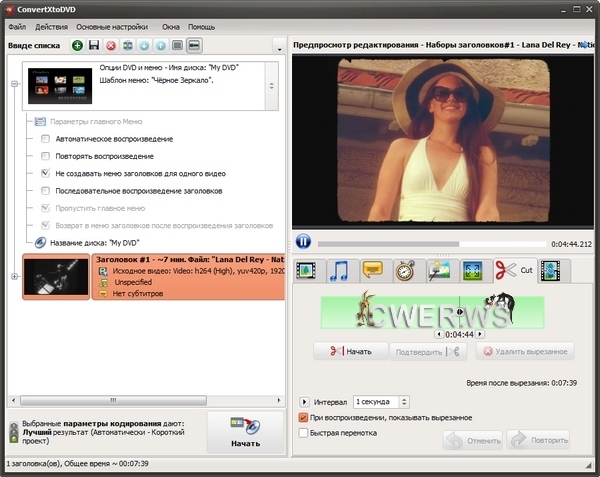
Task: Open the Действия menu
Action: point(51,26)
